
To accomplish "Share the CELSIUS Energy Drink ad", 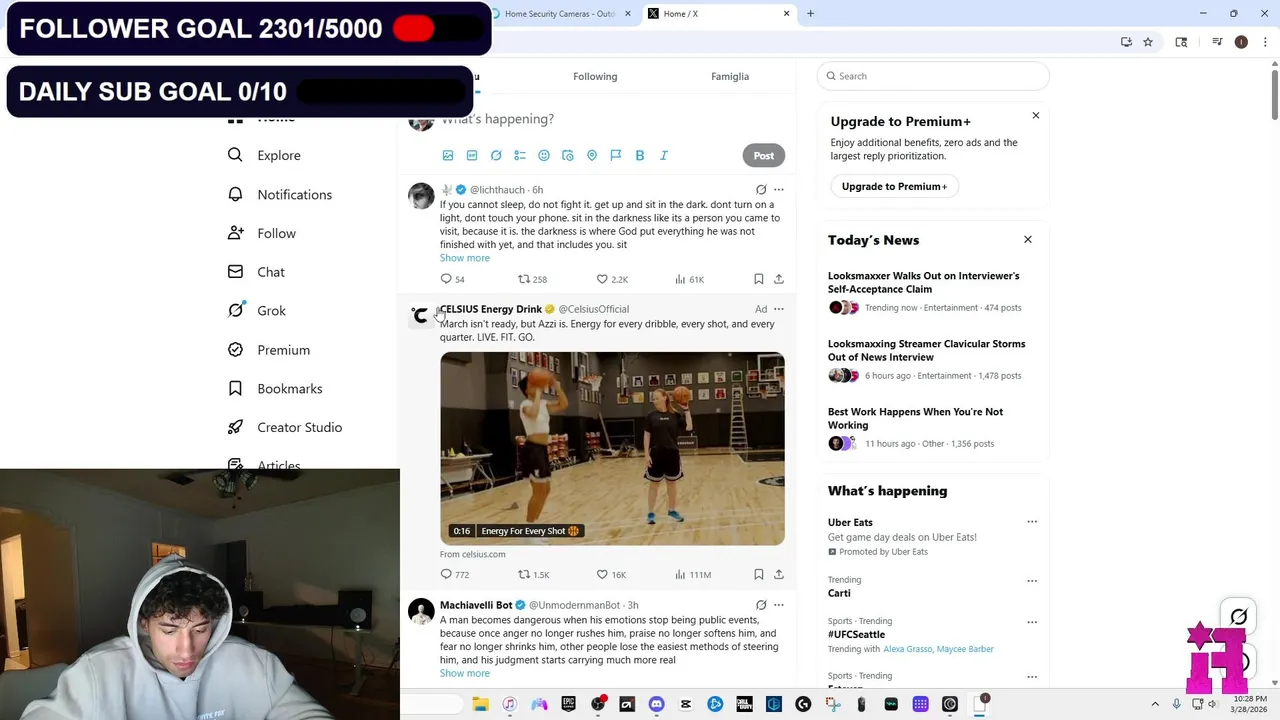I will (x=779, y=574).
